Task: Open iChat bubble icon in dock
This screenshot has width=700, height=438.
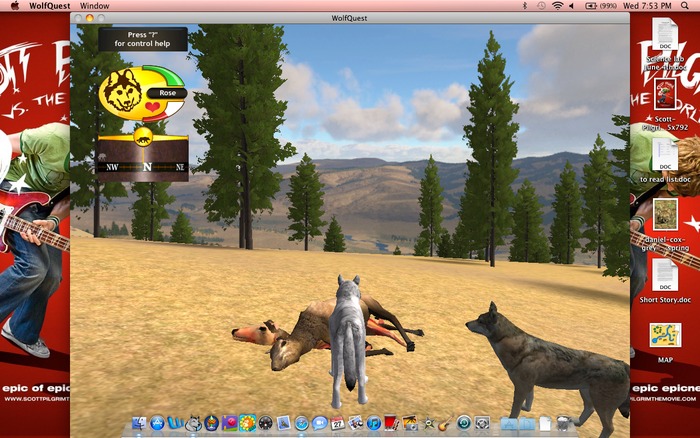Action: 320,423
